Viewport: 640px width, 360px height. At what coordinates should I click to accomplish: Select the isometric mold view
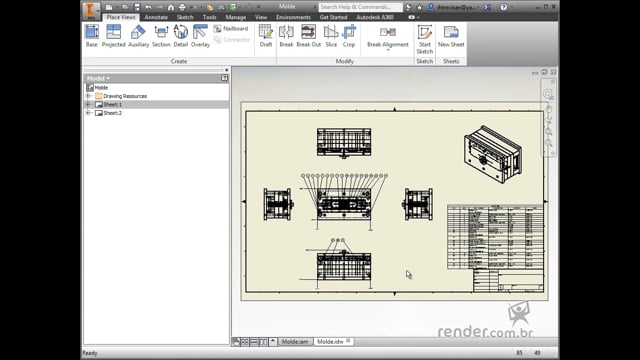tap(493, 154)
